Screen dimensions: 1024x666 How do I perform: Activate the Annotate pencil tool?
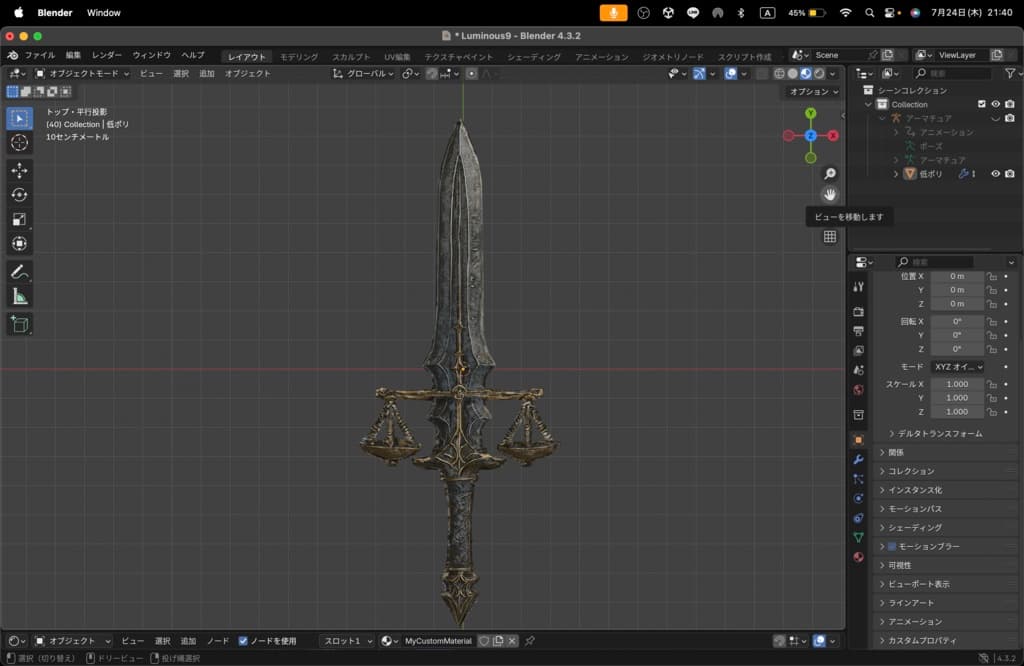(19, 272)
